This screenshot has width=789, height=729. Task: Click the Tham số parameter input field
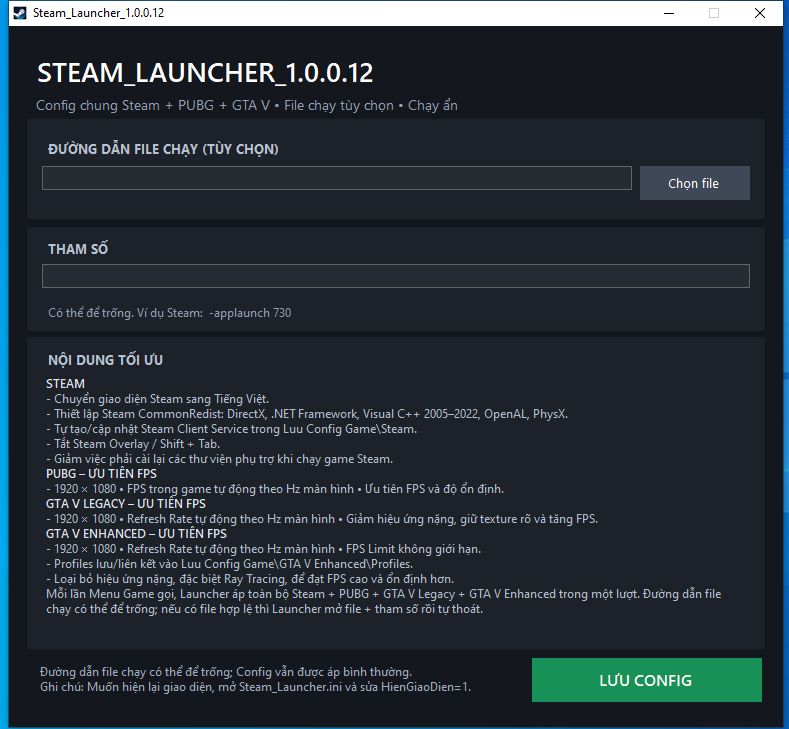396,276
